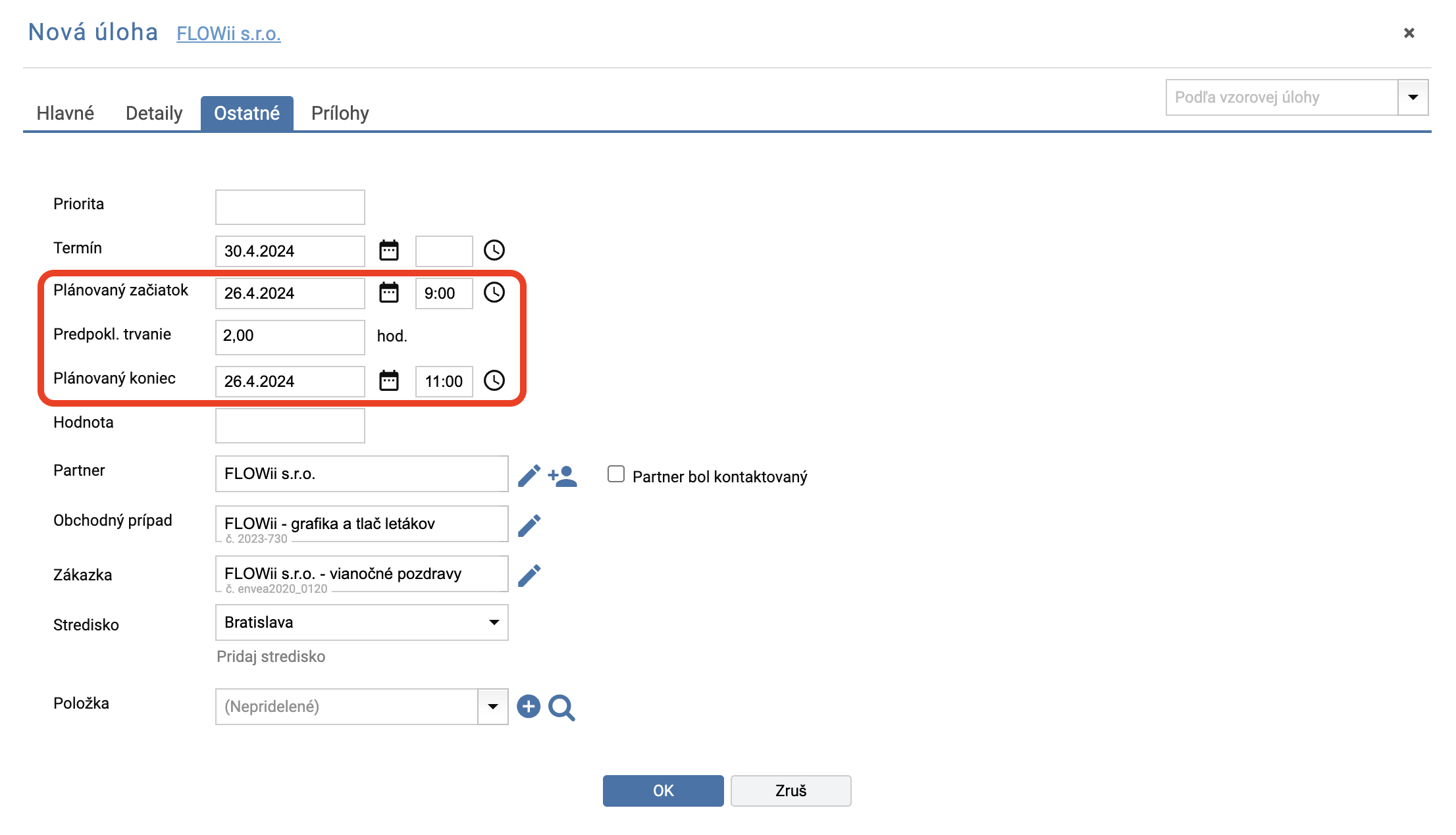
Task: Click Položka (Nepridelené) text field
Action: 347,707
